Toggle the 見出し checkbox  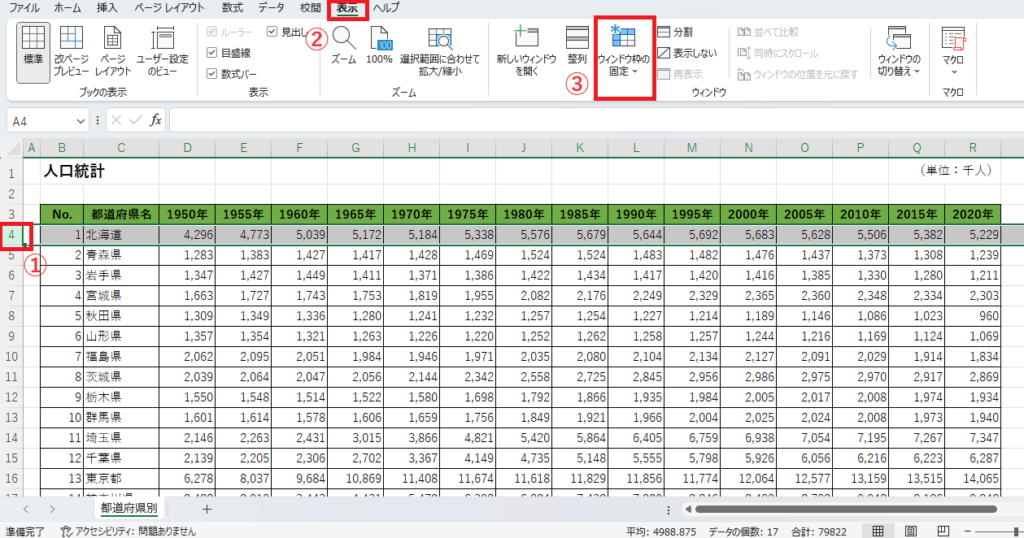pos(272,31)
